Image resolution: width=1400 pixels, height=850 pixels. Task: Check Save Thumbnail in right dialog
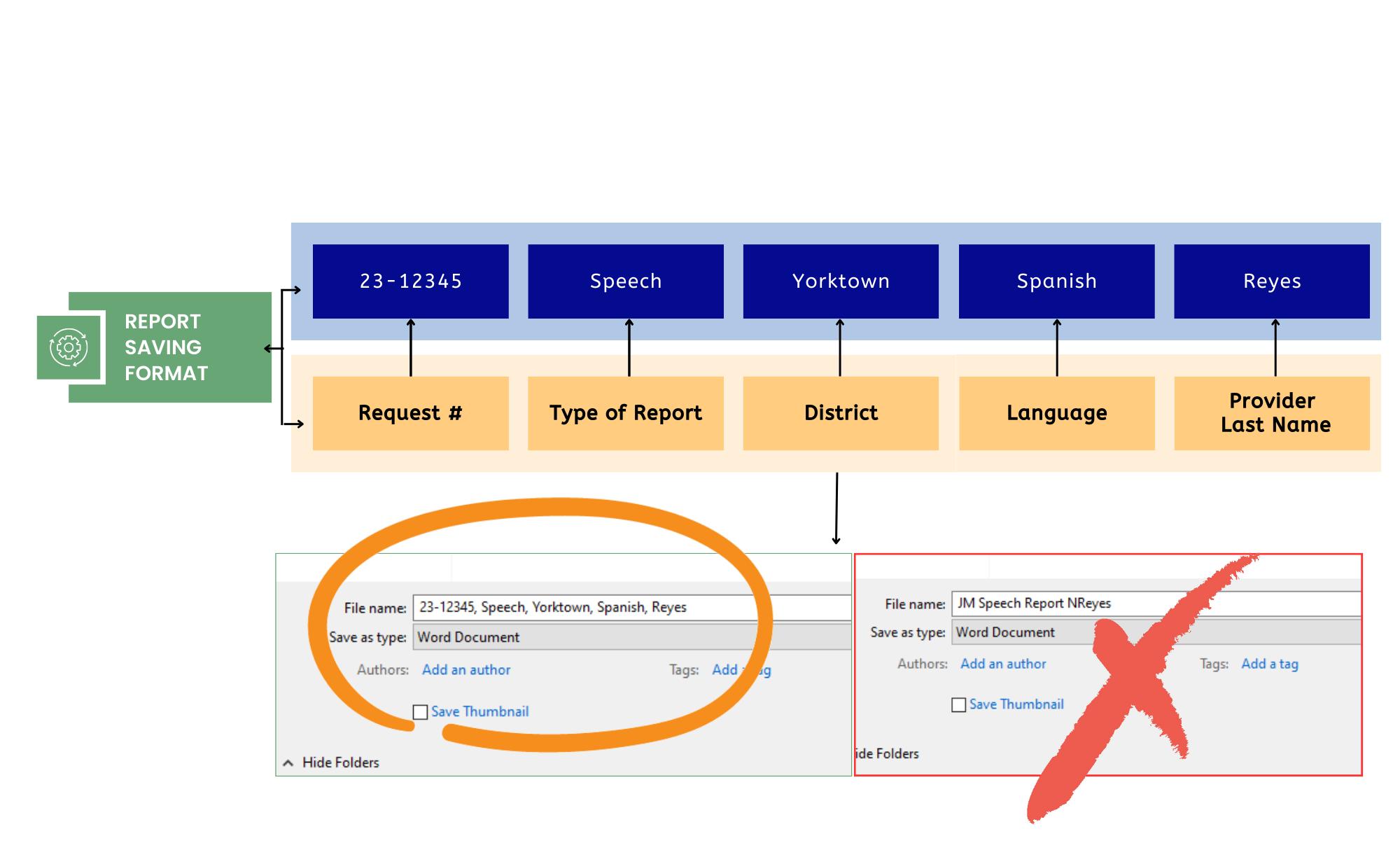tap(959, 705)
